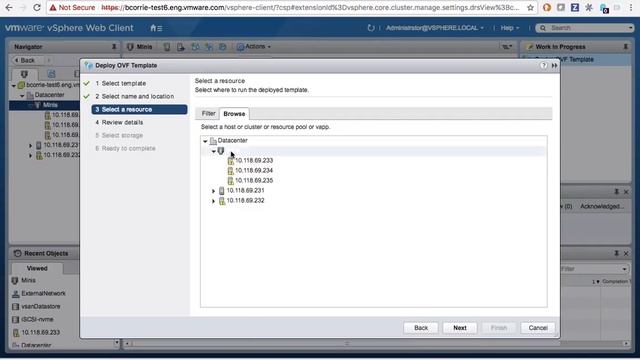Viewport: 640px width, 360px height.
Task: Open the Help dropdown menu
Action: (509, 28)
